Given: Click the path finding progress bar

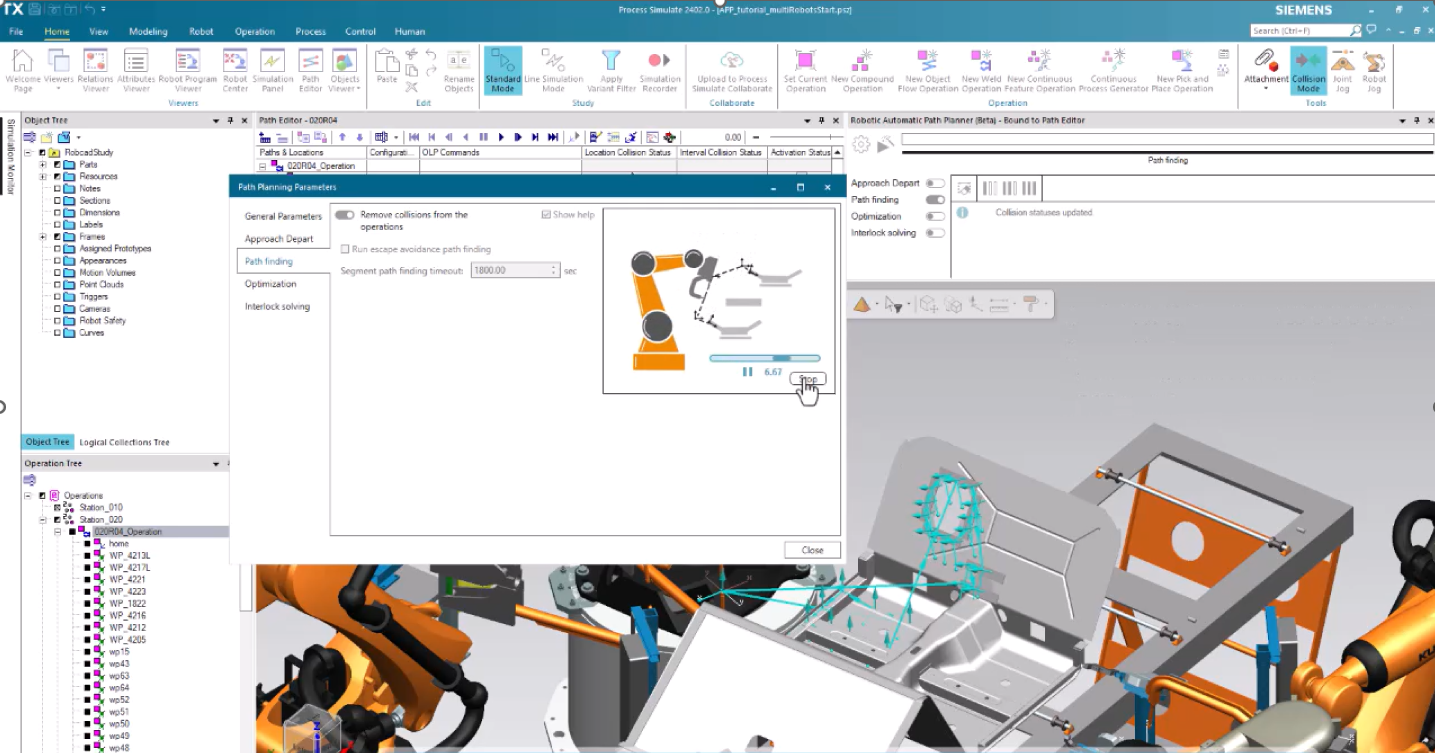Looking at the screenshot, I should pos(764,358).
